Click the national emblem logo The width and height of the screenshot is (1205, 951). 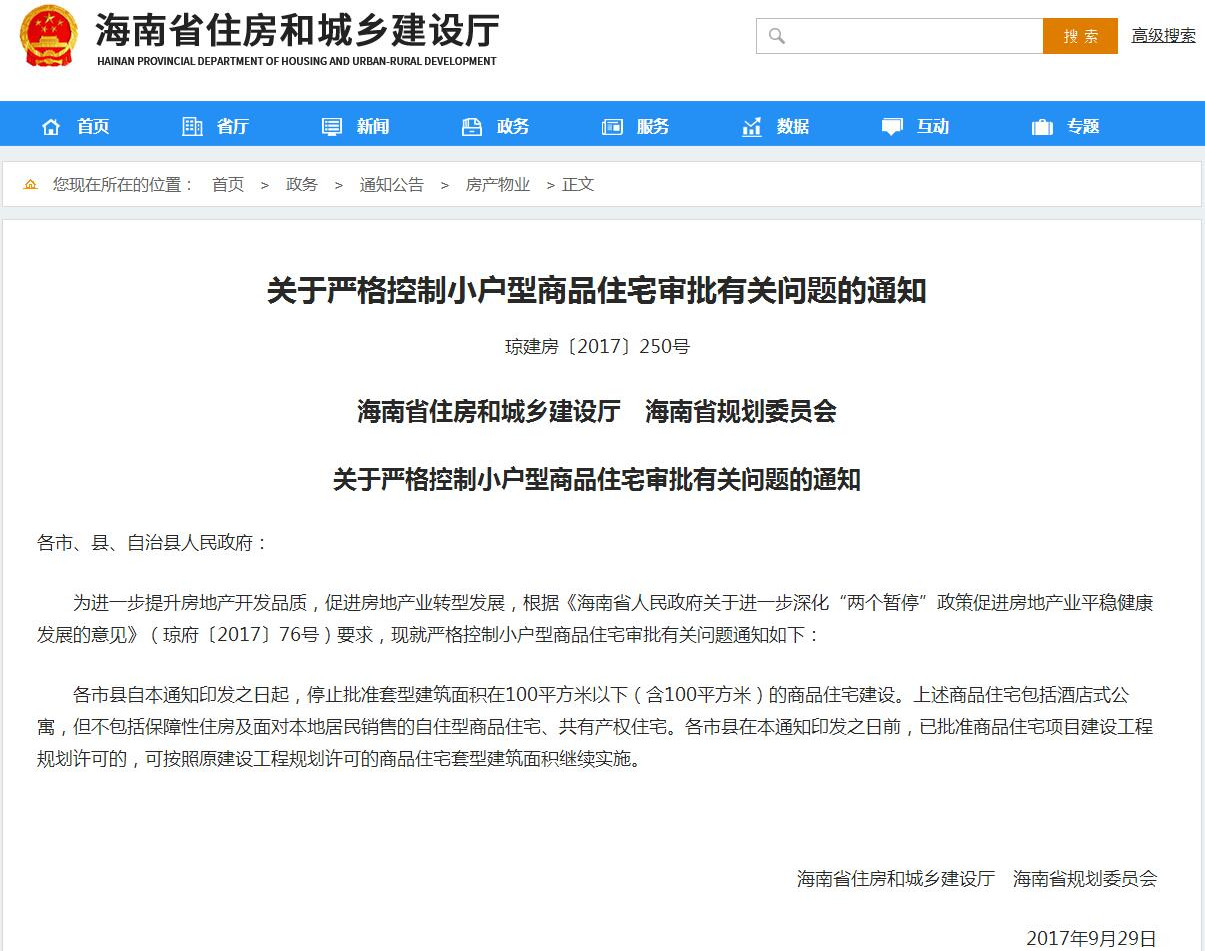(x=48, y=36)
